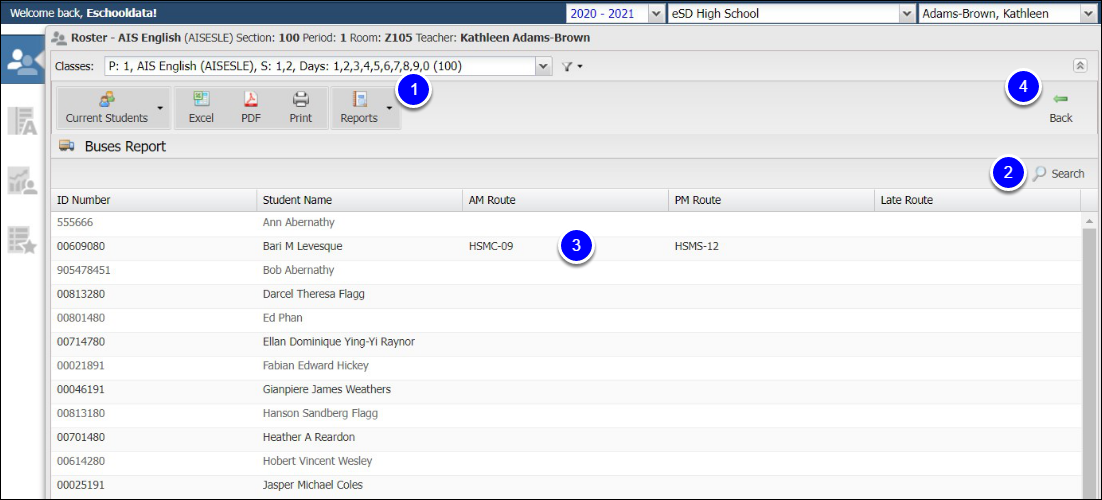This screenshot has width=1102, height=500.
Task: Open the Classes combo box dropdown
Action: click(543, 67)
